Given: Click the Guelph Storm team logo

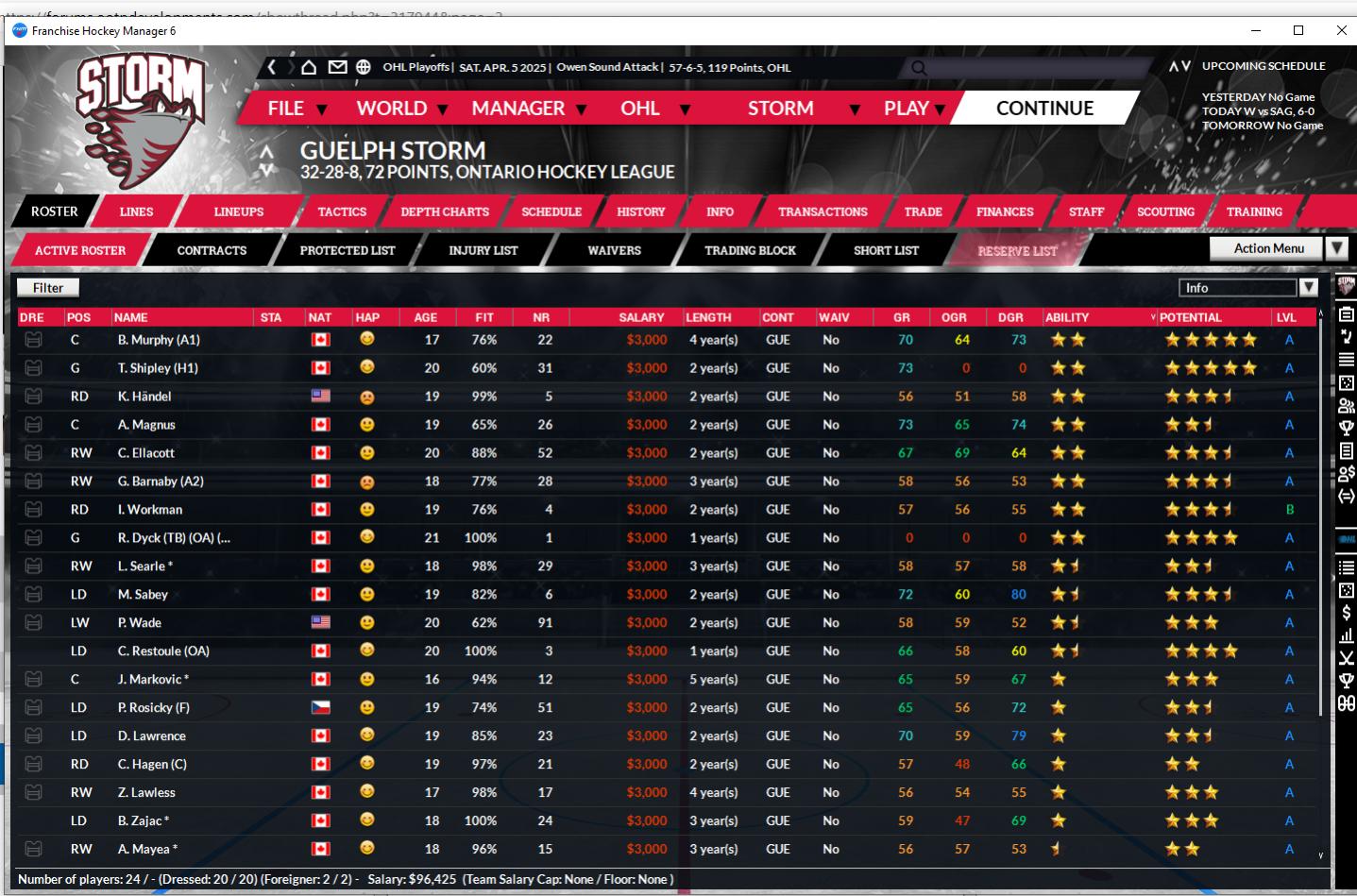Looking at the screenshot, I should (x=142, y=119).
